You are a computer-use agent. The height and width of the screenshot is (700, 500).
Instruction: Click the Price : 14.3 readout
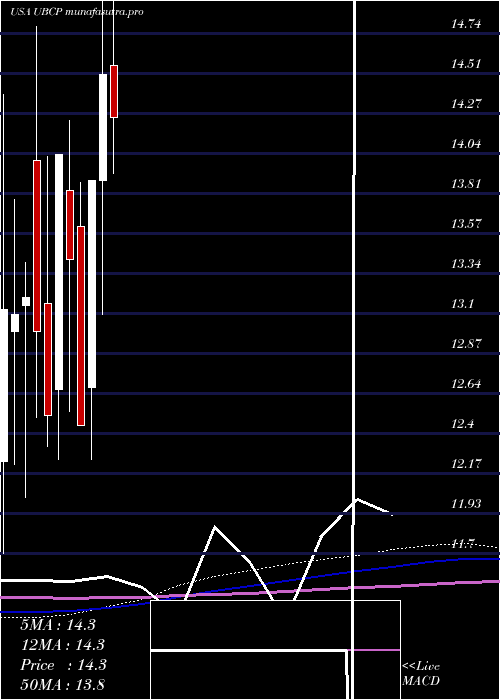[x=63, y=665]
